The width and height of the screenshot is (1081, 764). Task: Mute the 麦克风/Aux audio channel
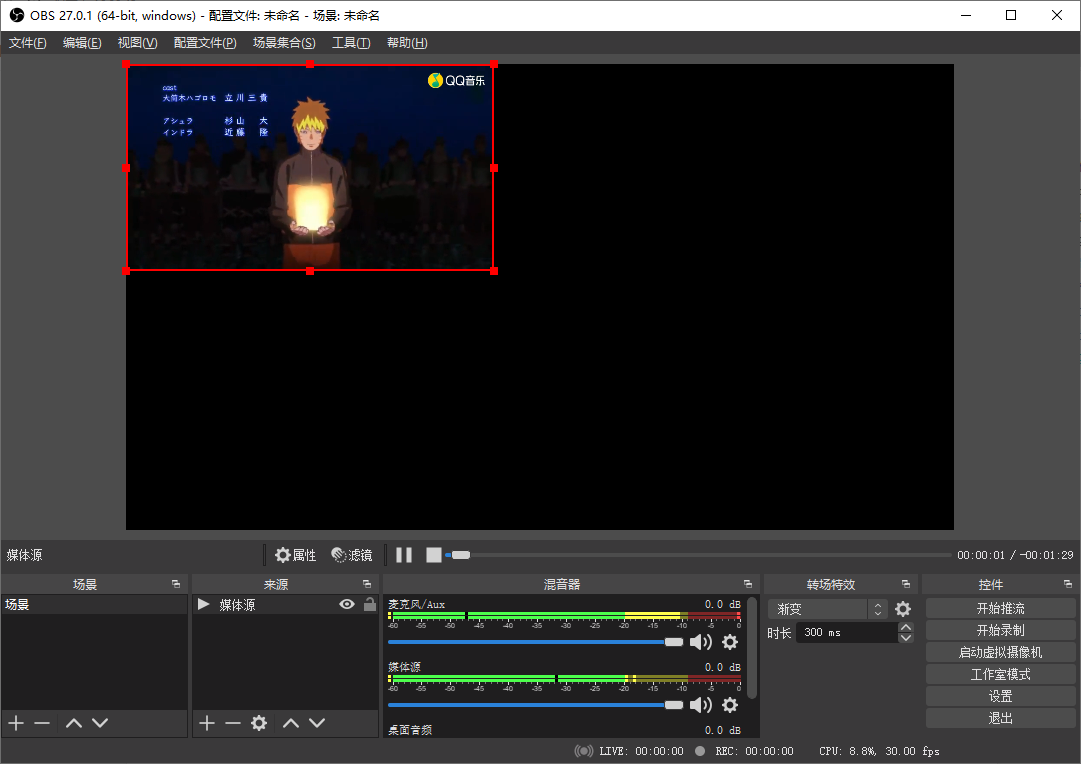(700, 642)
